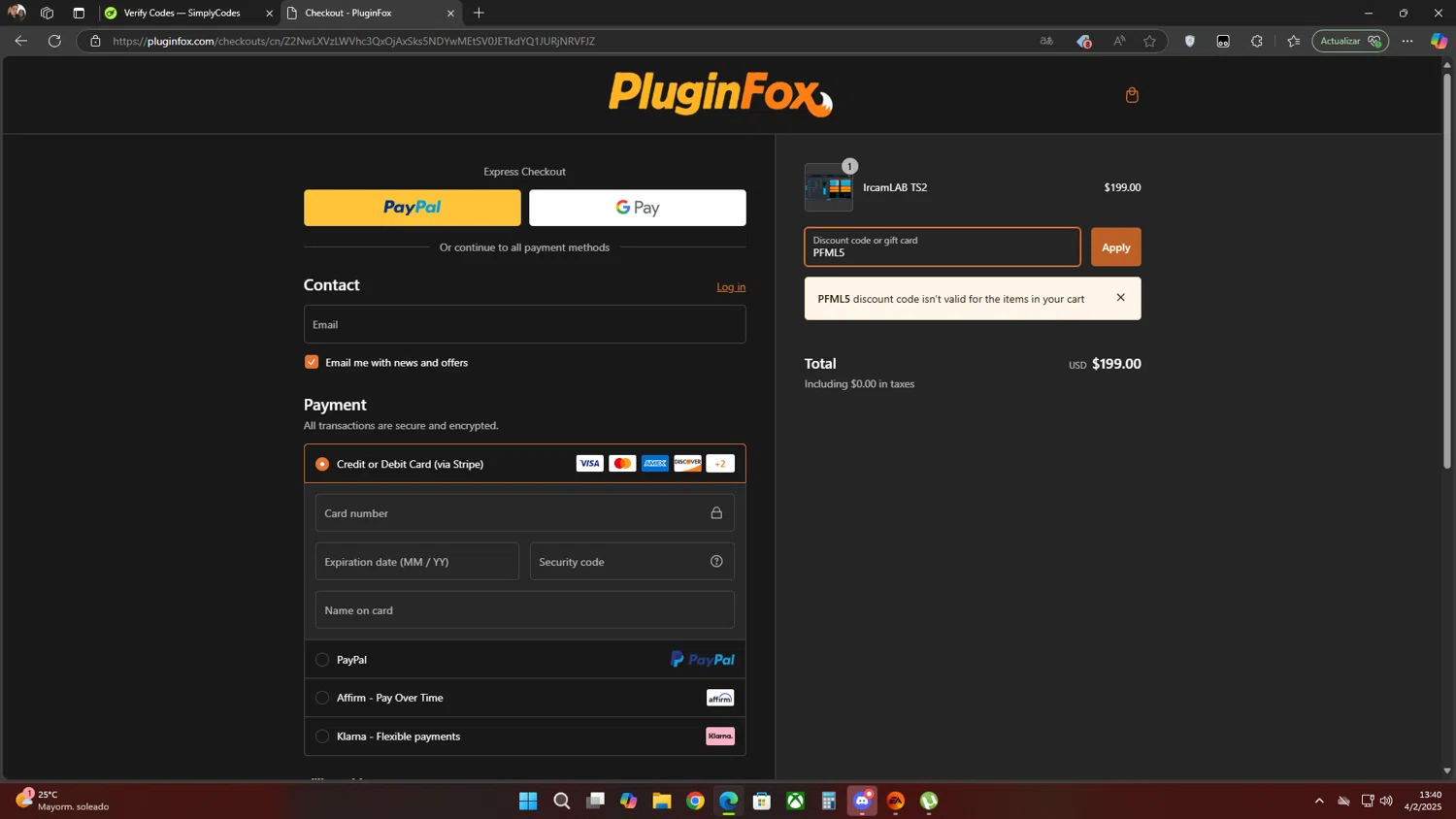The image size is (1456, 819).
Task: Select Affirm - Pay Over Time option
Action: [x=322, y=698]
